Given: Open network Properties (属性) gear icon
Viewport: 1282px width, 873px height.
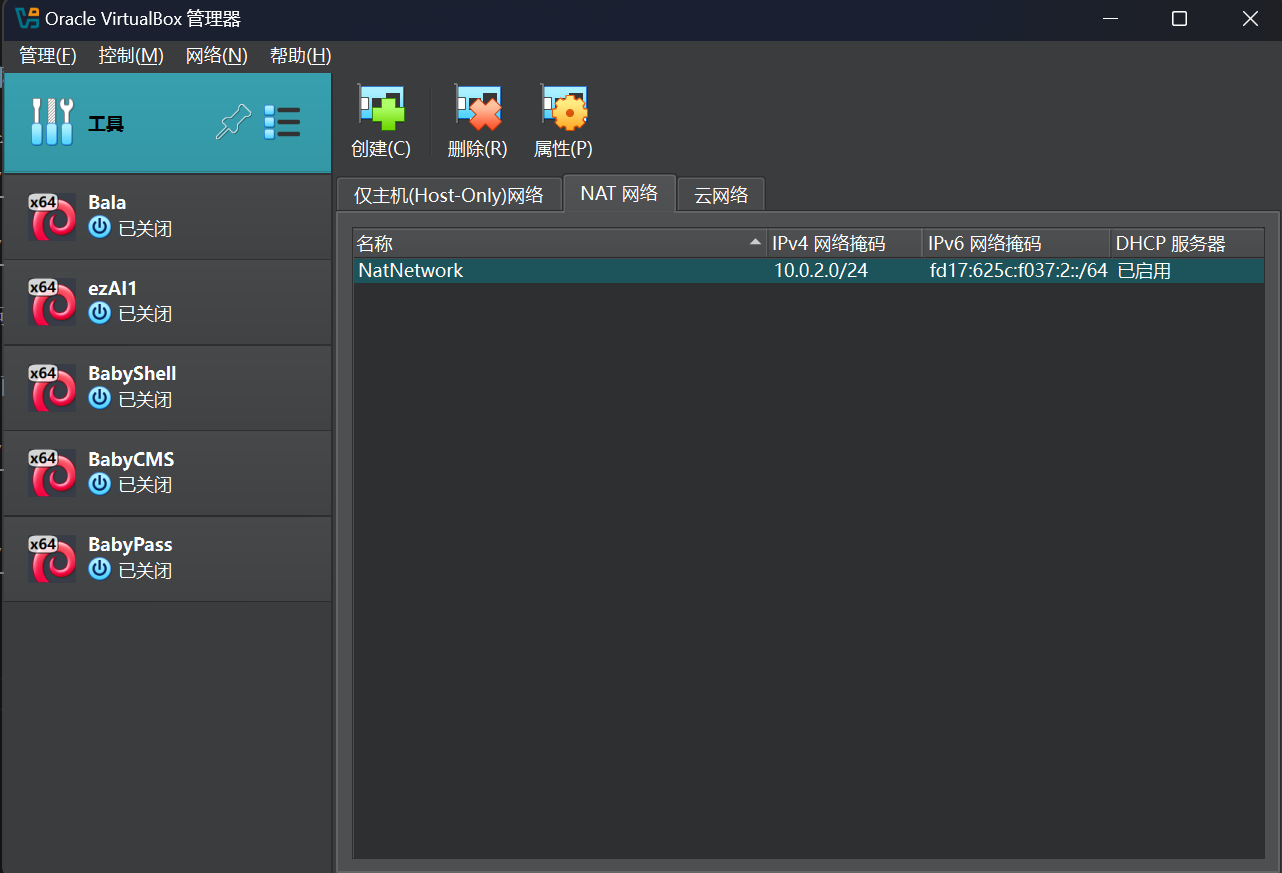Looking at the screenshot, I should tap(563, 108).
